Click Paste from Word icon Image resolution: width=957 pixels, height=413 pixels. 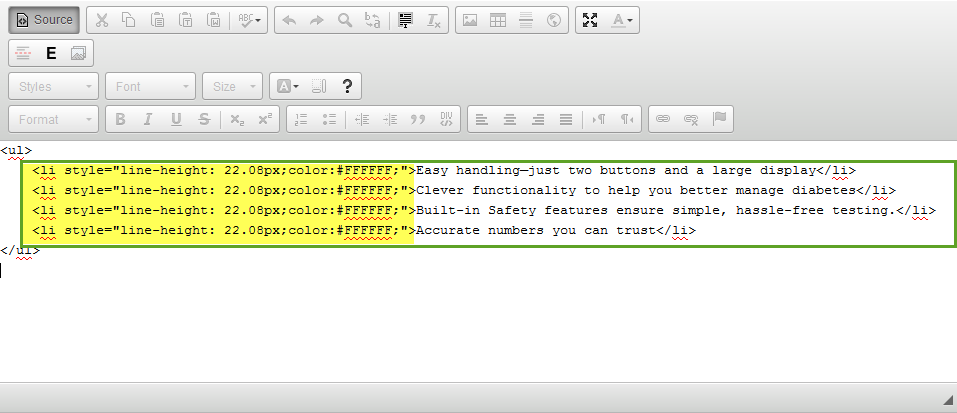pos(214,20)
